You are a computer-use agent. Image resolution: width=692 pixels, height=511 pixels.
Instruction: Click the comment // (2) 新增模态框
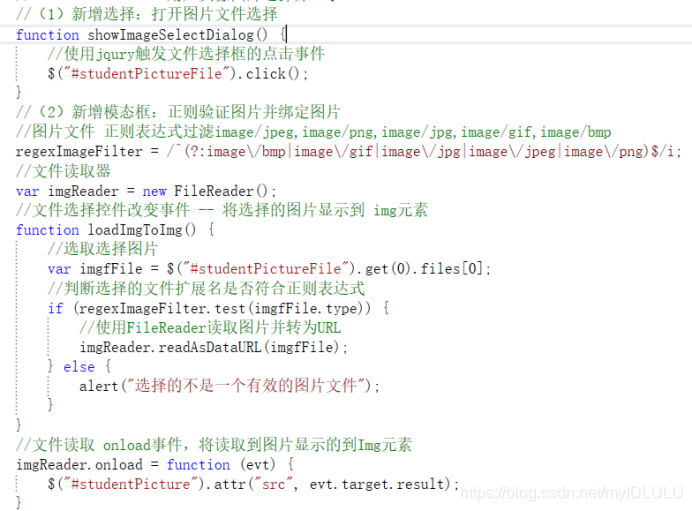coord(178,112)
